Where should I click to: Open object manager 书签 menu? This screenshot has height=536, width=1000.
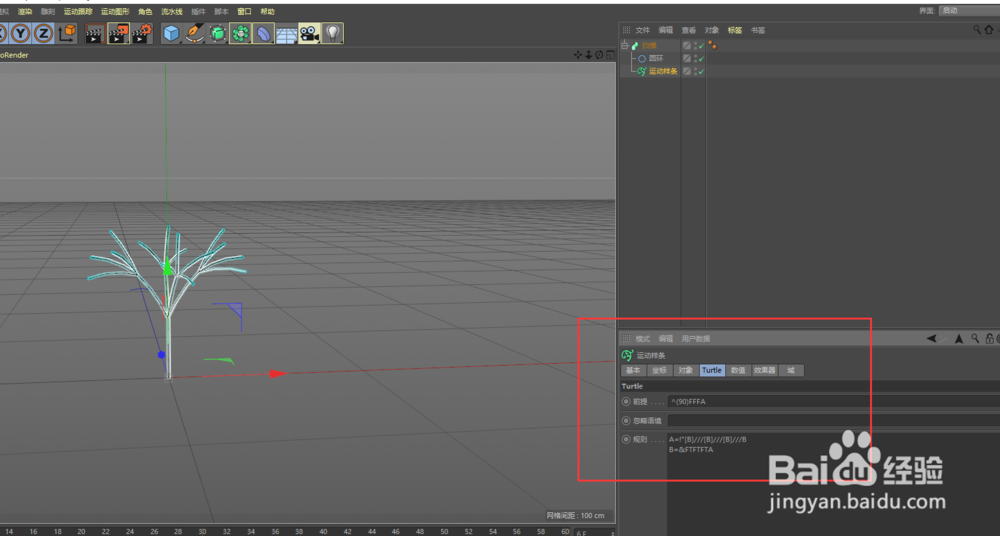[x=758, y=30]
